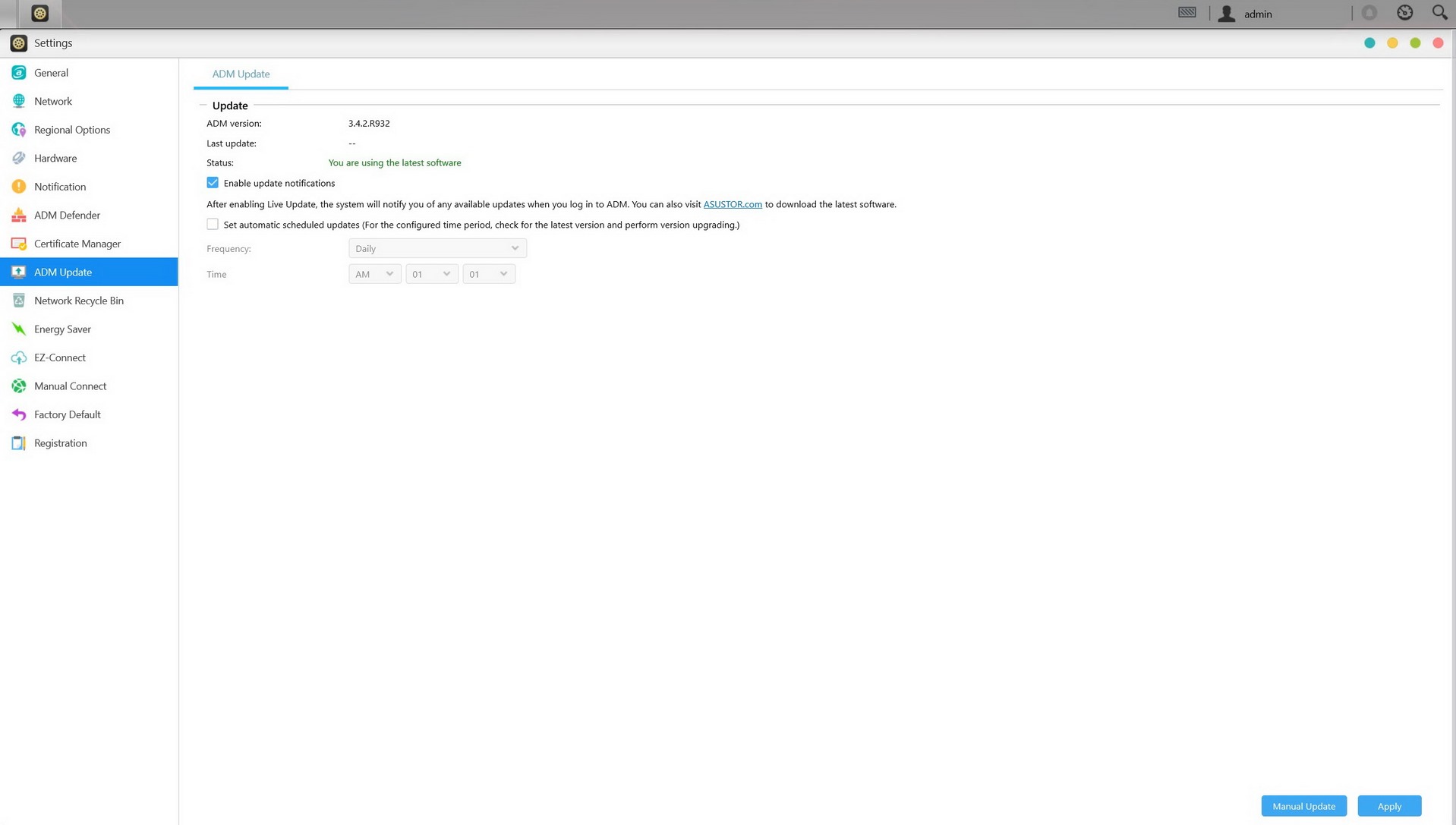Open Registration page

coord(89,443)
